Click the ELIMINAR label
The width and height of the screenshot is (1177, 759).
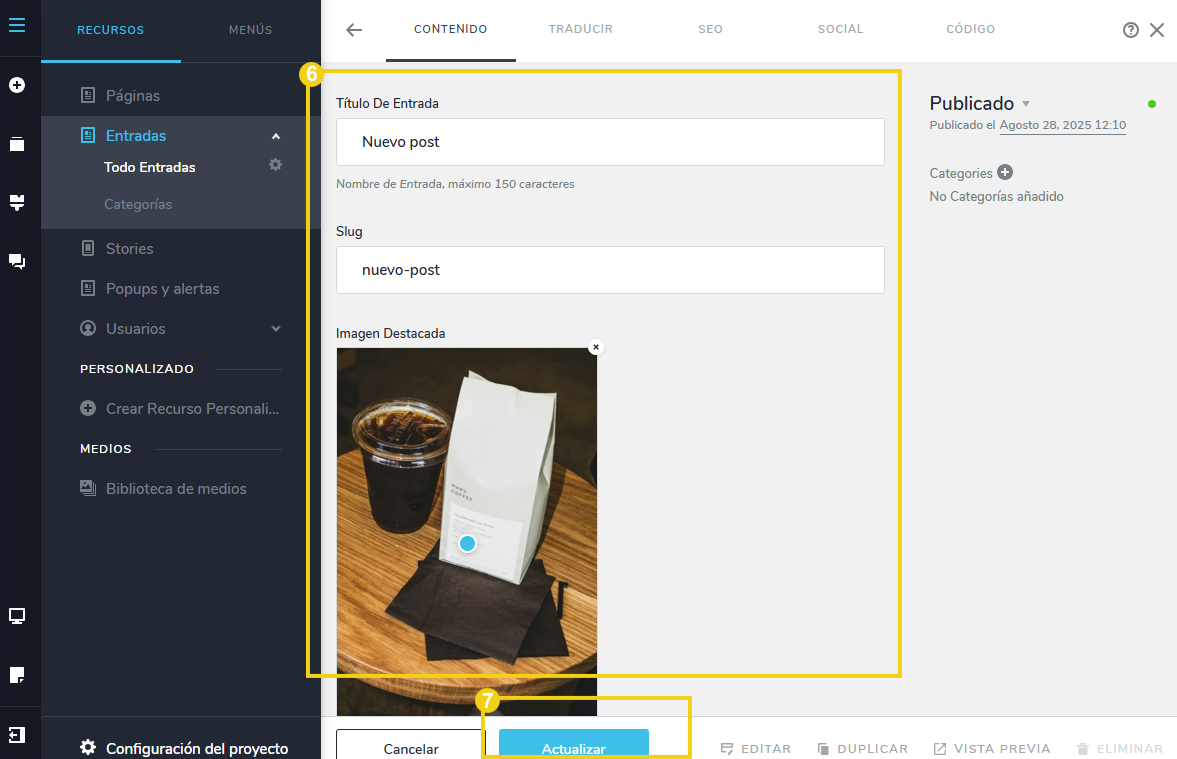[x=1130, y=748]
